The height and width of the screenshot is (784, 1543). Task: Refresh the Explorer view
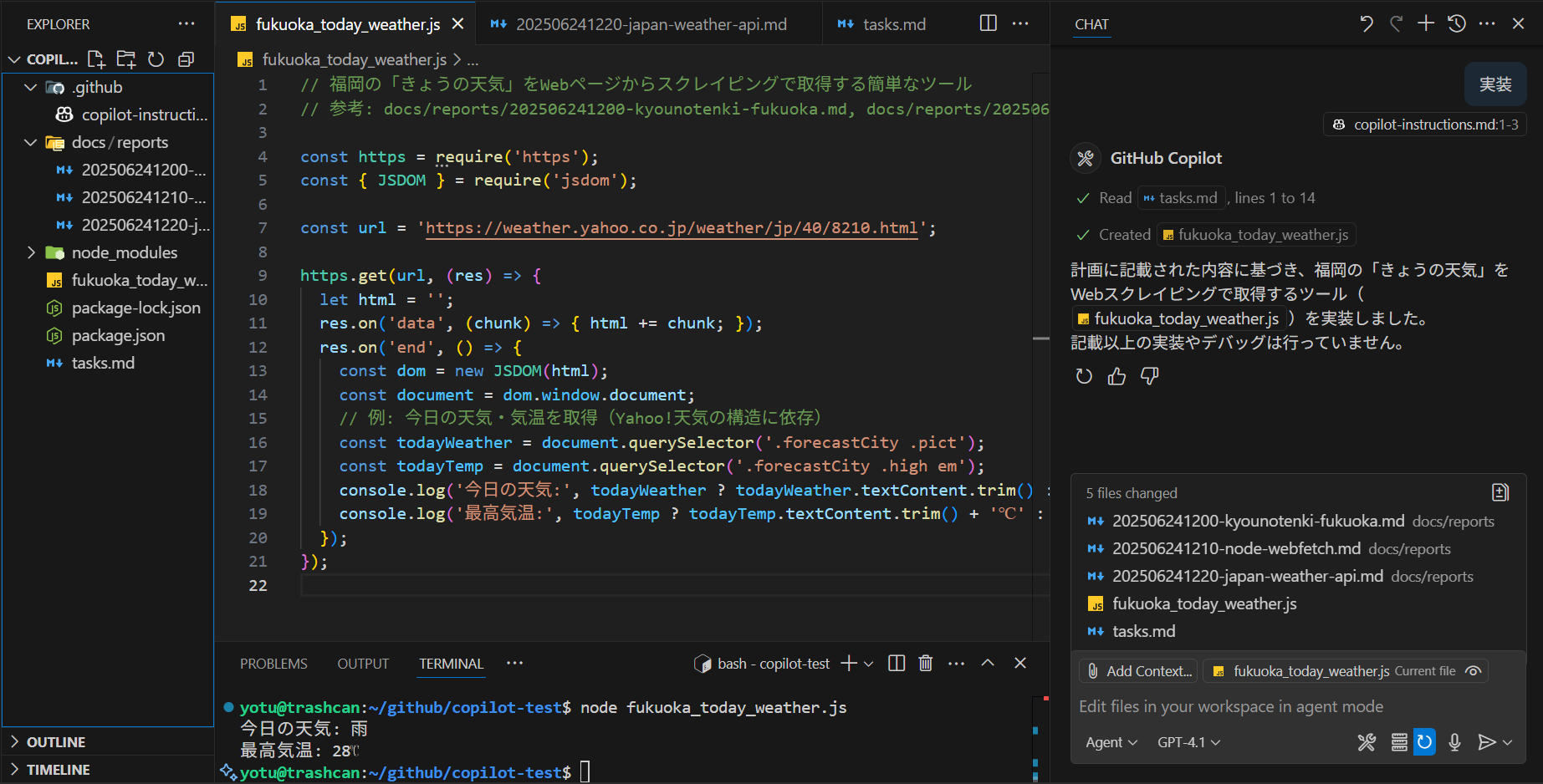[x=156, y=59]
